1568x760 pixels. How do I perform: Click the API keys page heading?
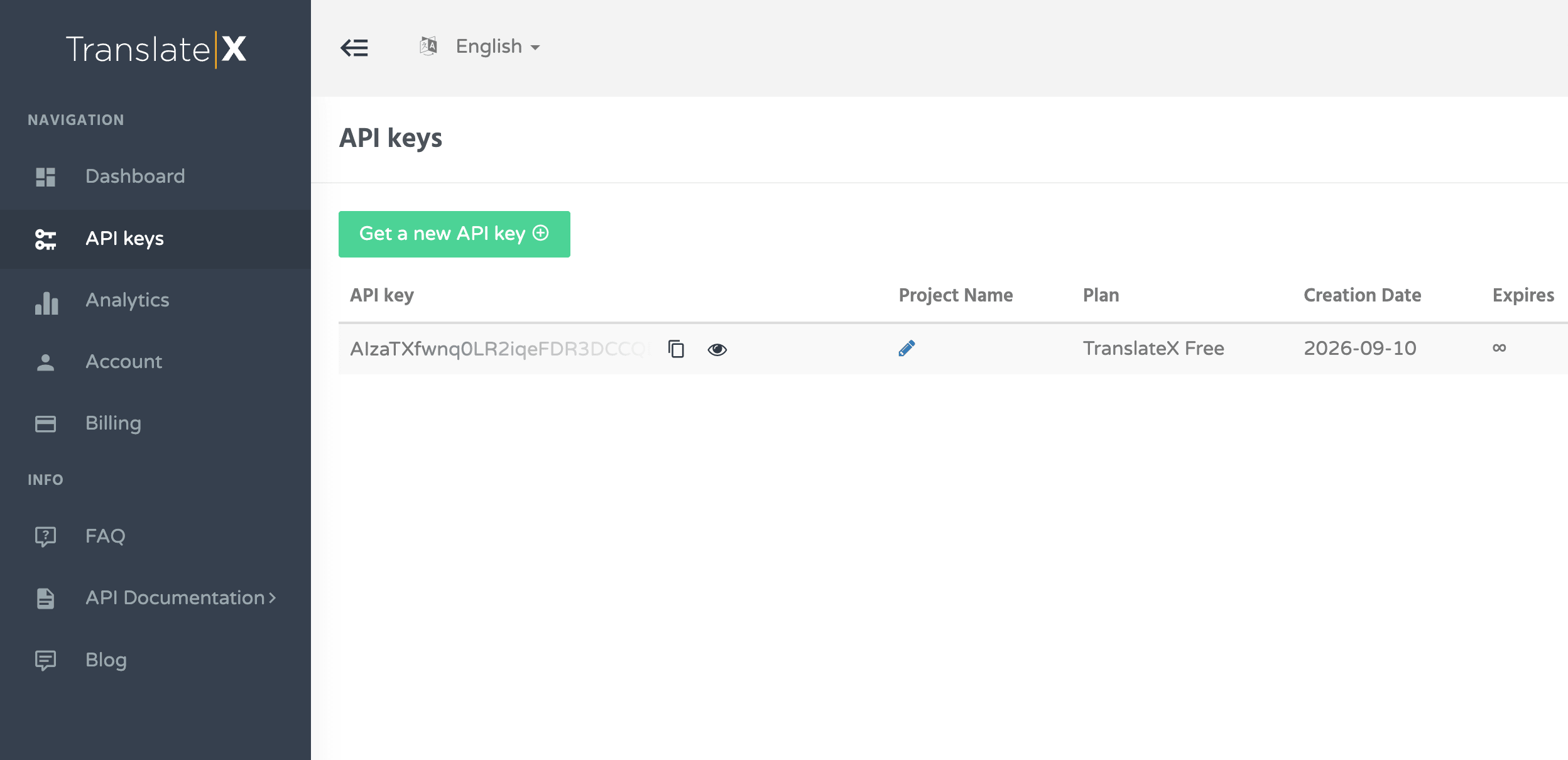tap(391, 139)
